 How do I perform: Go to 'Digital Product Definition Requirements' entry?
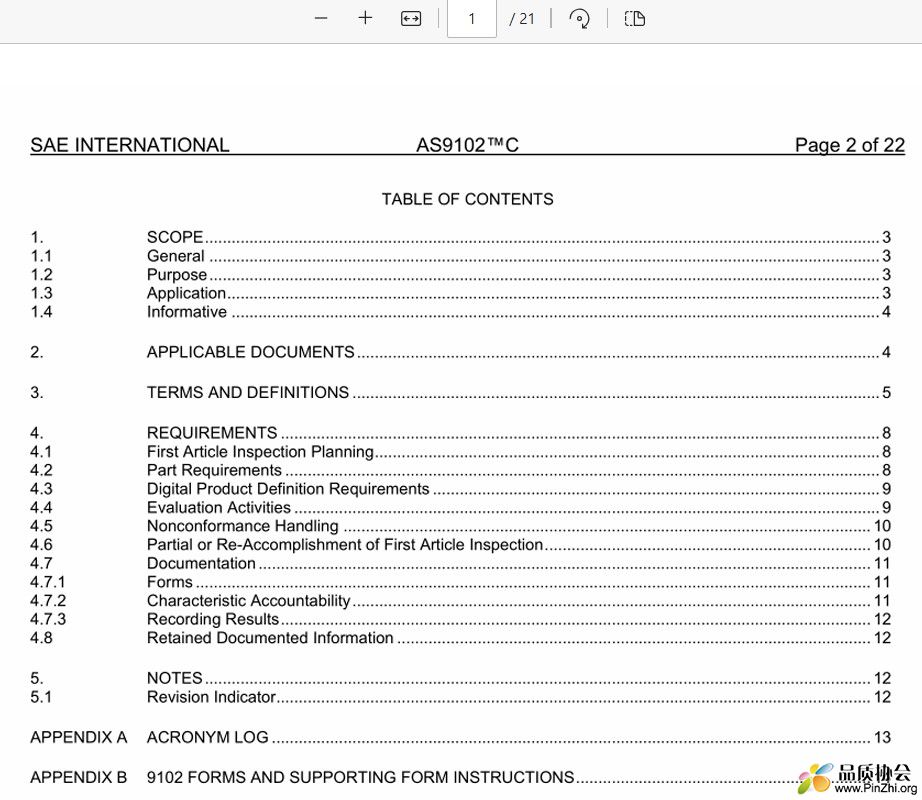tap(460, 488)
